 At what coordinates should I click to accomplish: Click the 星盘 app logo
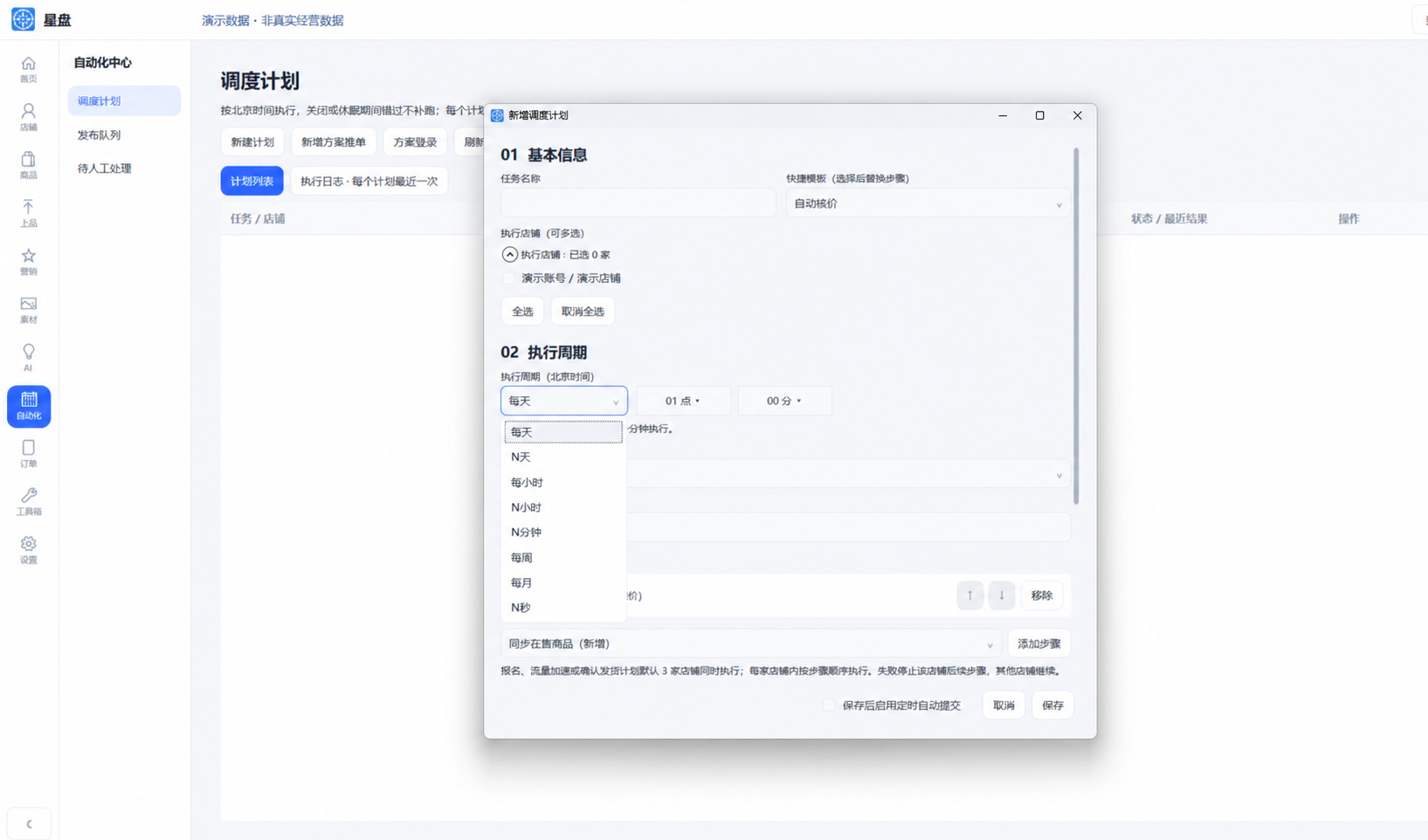tap(24, 19)
